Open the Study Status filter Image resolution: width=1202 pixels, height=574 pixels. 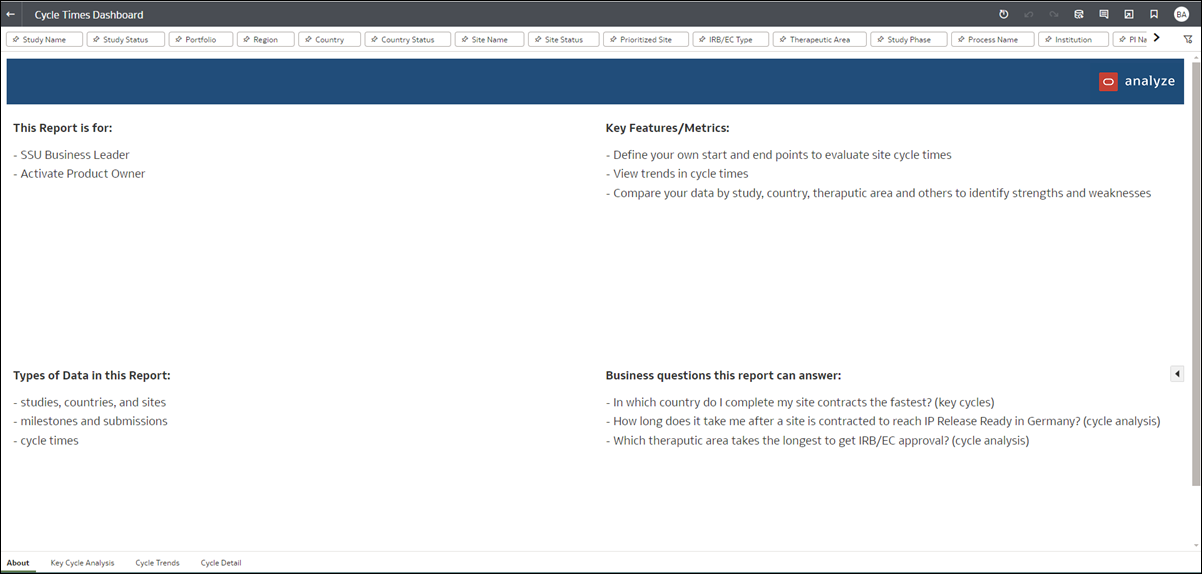coord(126,39)
